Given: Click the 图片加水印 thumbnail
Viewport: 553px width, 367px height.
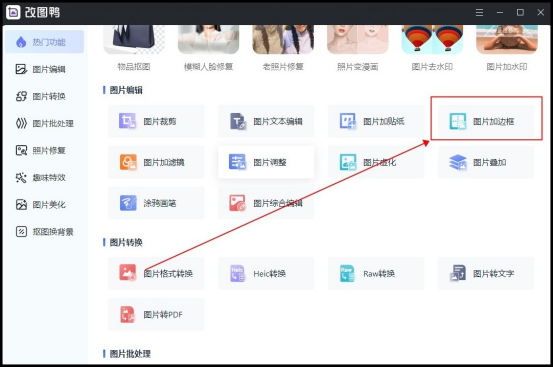Looking at the screenshot, I should coord(507,39).
